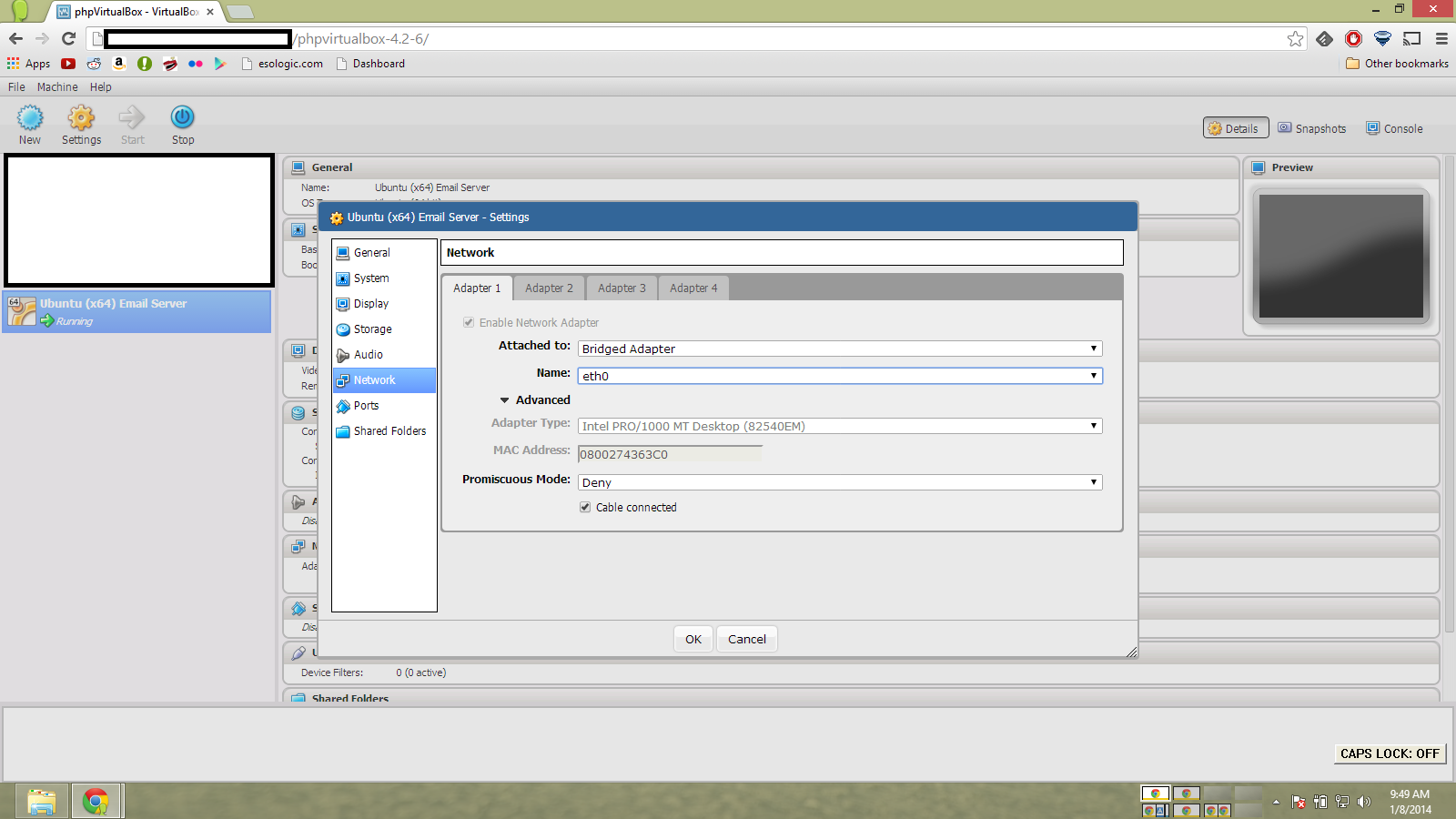Open the Chrome menu icon
The image size is (1456, 819).
point(1441,38)
